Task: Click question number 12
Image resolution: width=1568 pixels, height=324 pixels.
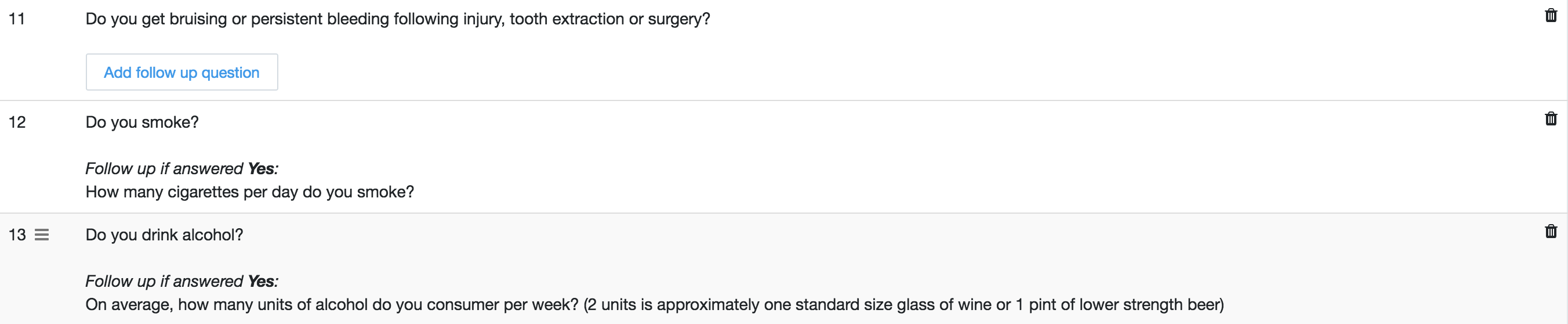Action: coord(17,123)
